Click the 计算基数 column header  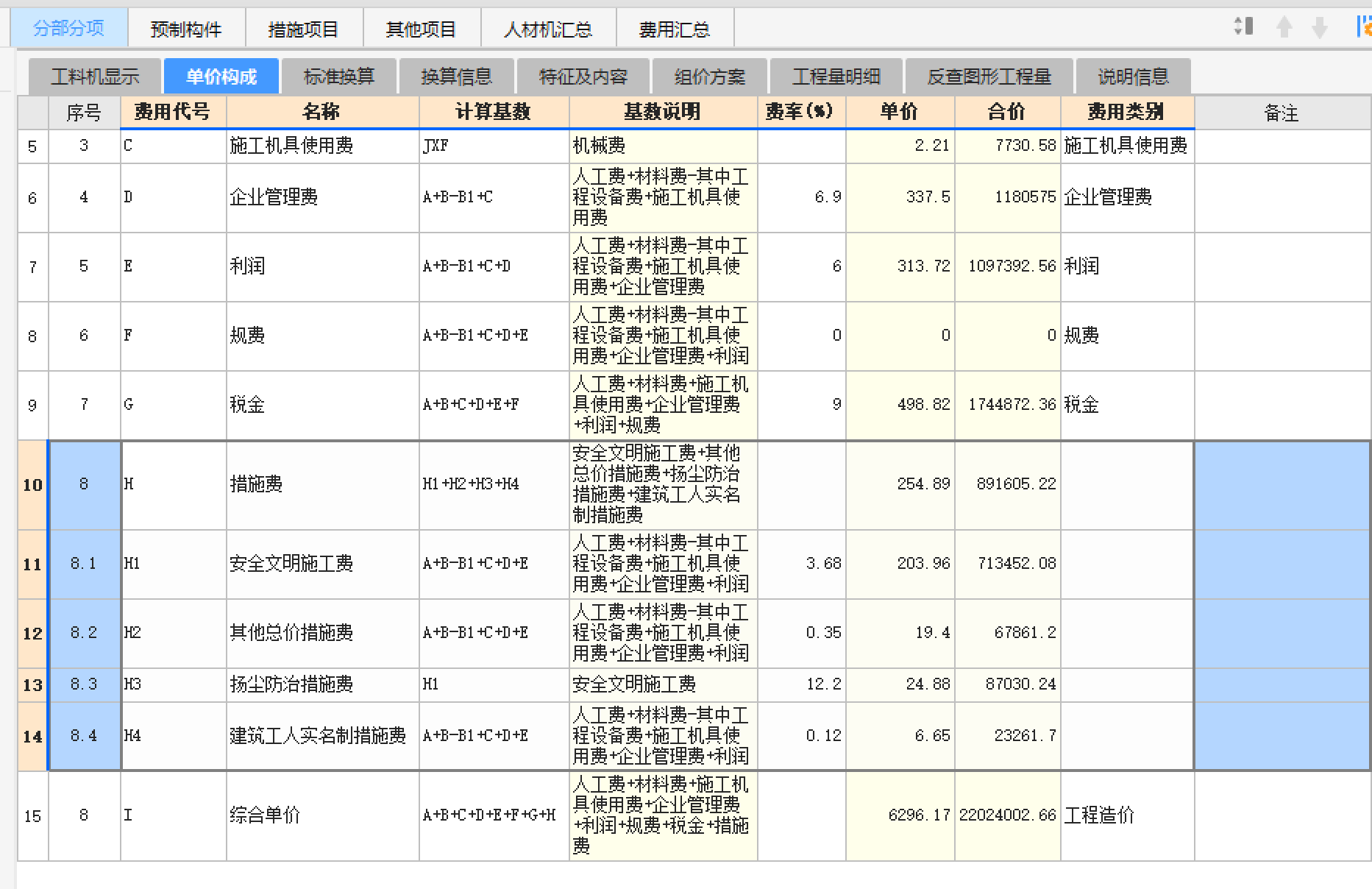(494, 112)
